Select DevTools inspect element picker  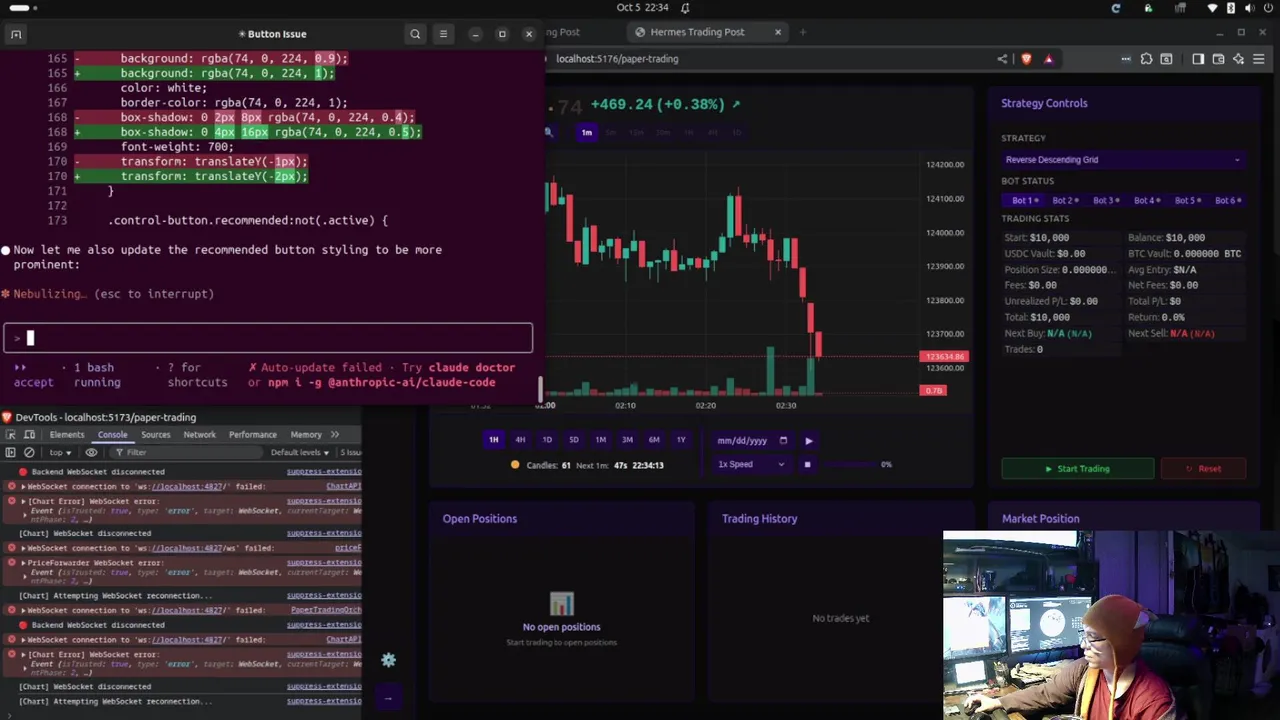click(x=11, y=435)
